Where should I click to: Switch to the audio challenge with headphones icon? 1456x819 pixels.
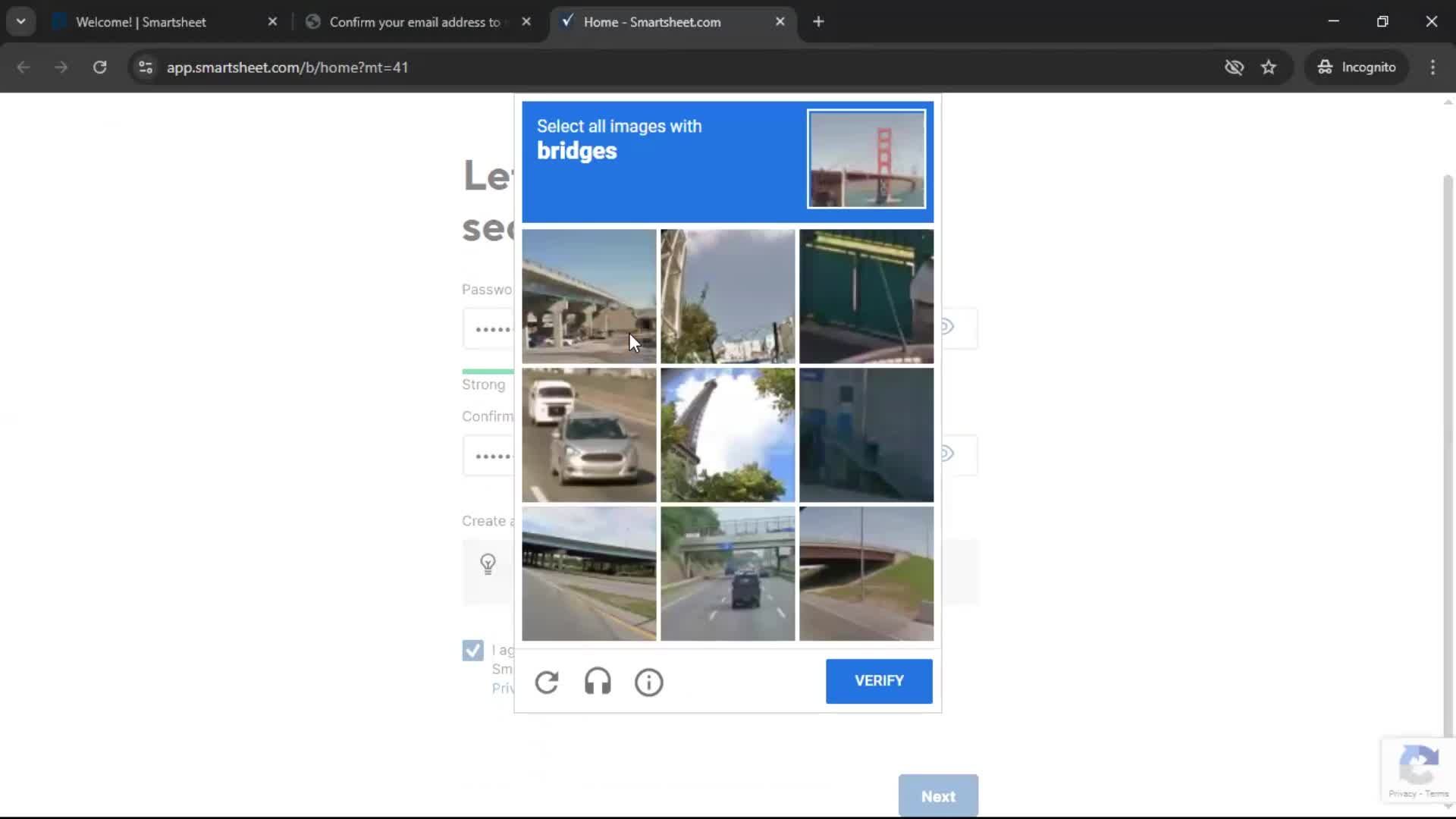598,682
